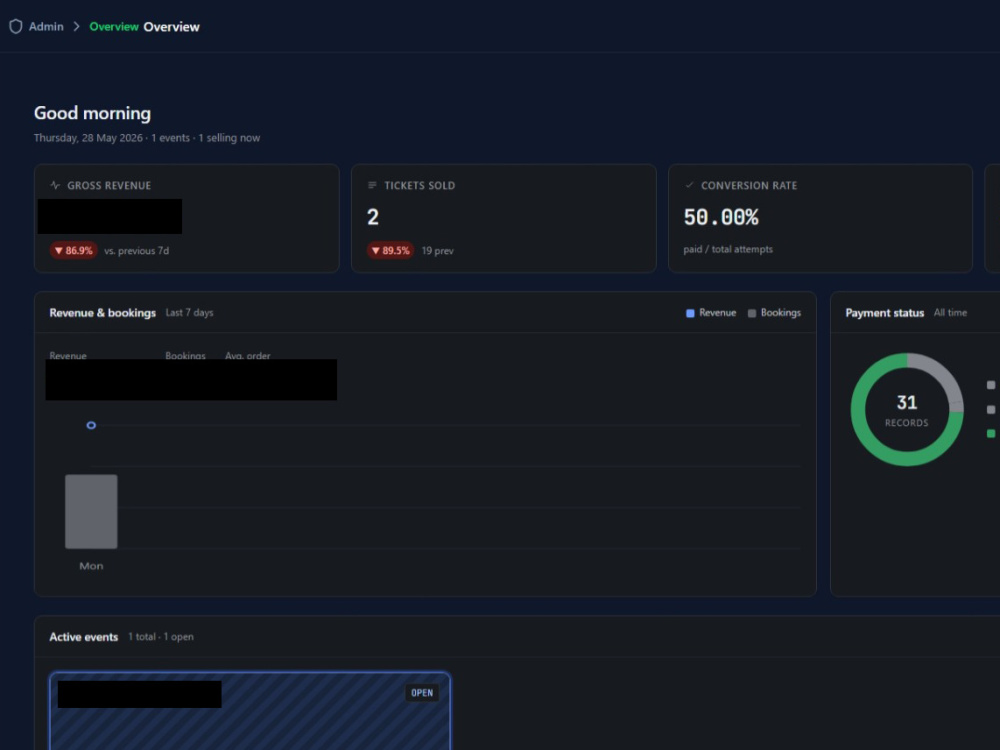
Task: Toggle the Bookings legend gray swatch
Action: (x=752, y=313)
